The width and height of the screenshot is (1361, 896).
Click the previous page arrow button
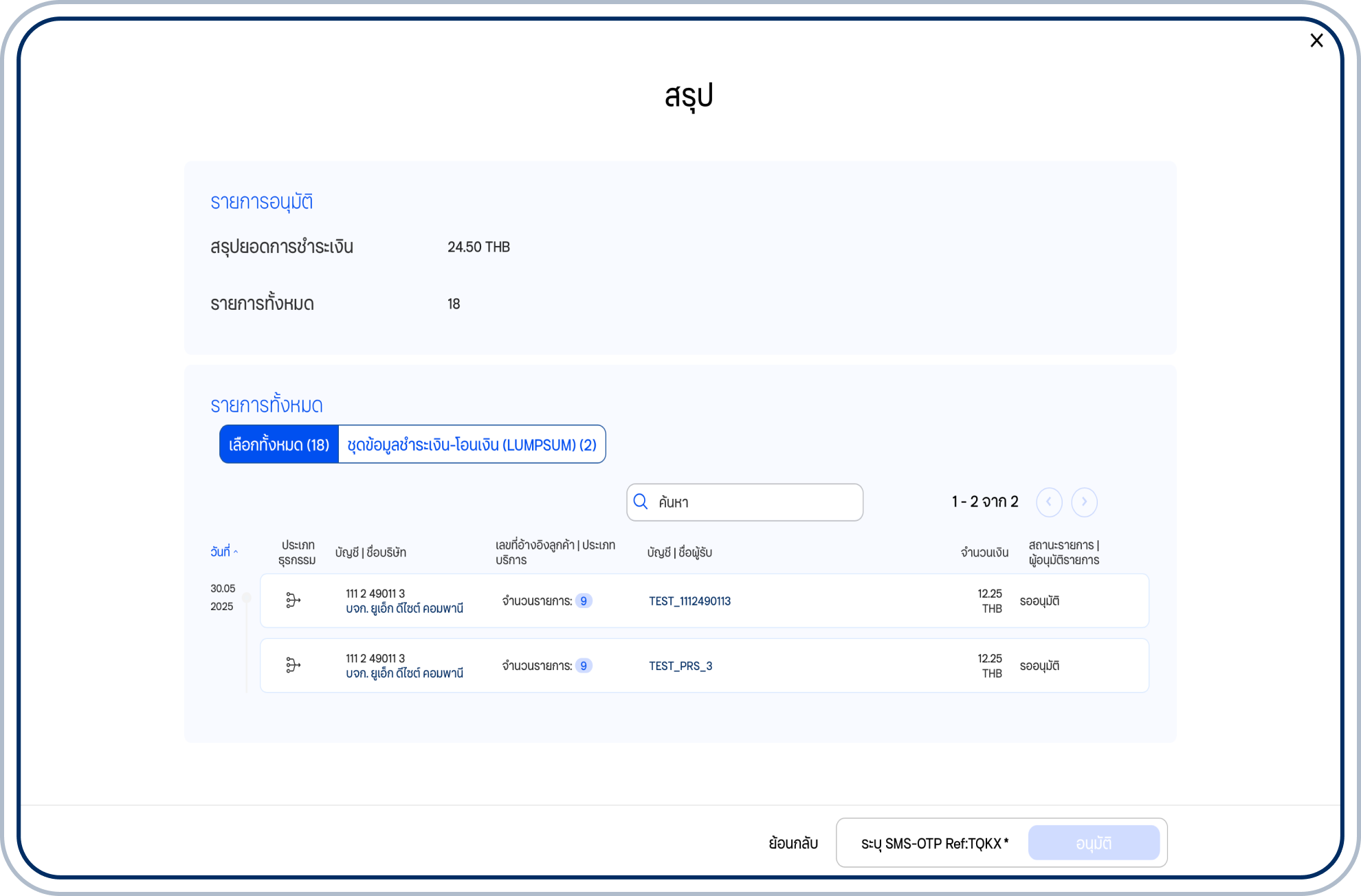tap(1049, 502)
